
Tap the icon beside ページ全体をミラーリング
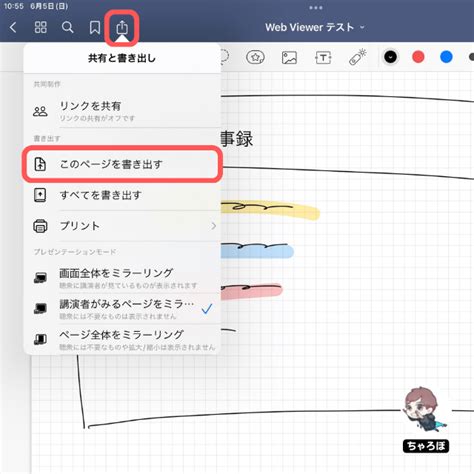40,339
